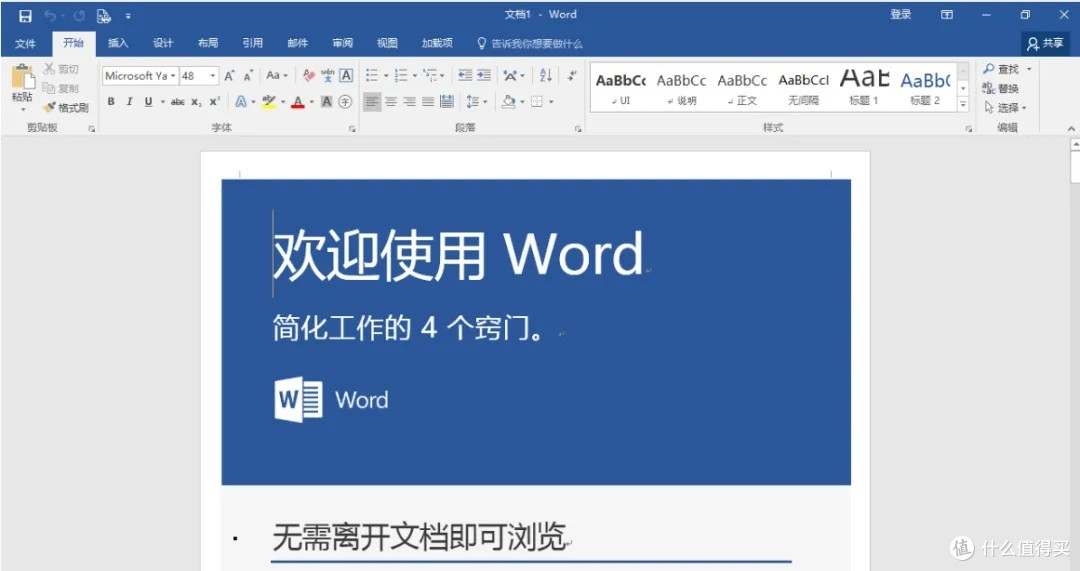The width and height of the screenshot is (1080, 571).
Task: Click the 告诉我你想要做什么 search box
Action: (530, 43)
